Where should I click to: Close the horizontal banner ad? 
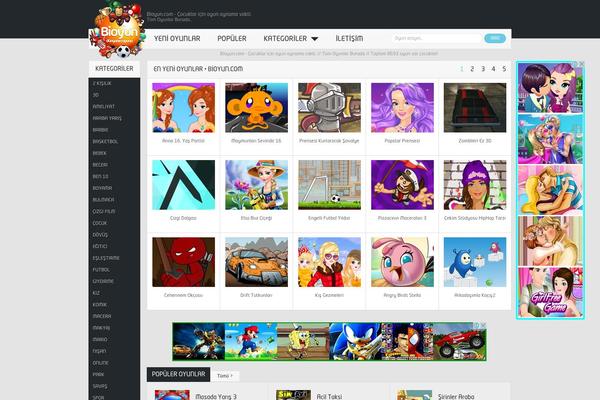click(x=483, y=325)
